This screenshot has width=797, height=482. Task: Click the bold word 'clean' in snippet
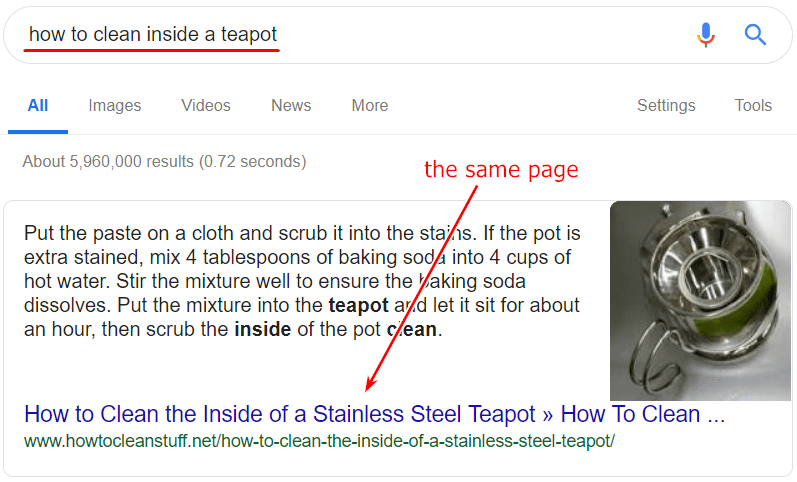412,329
